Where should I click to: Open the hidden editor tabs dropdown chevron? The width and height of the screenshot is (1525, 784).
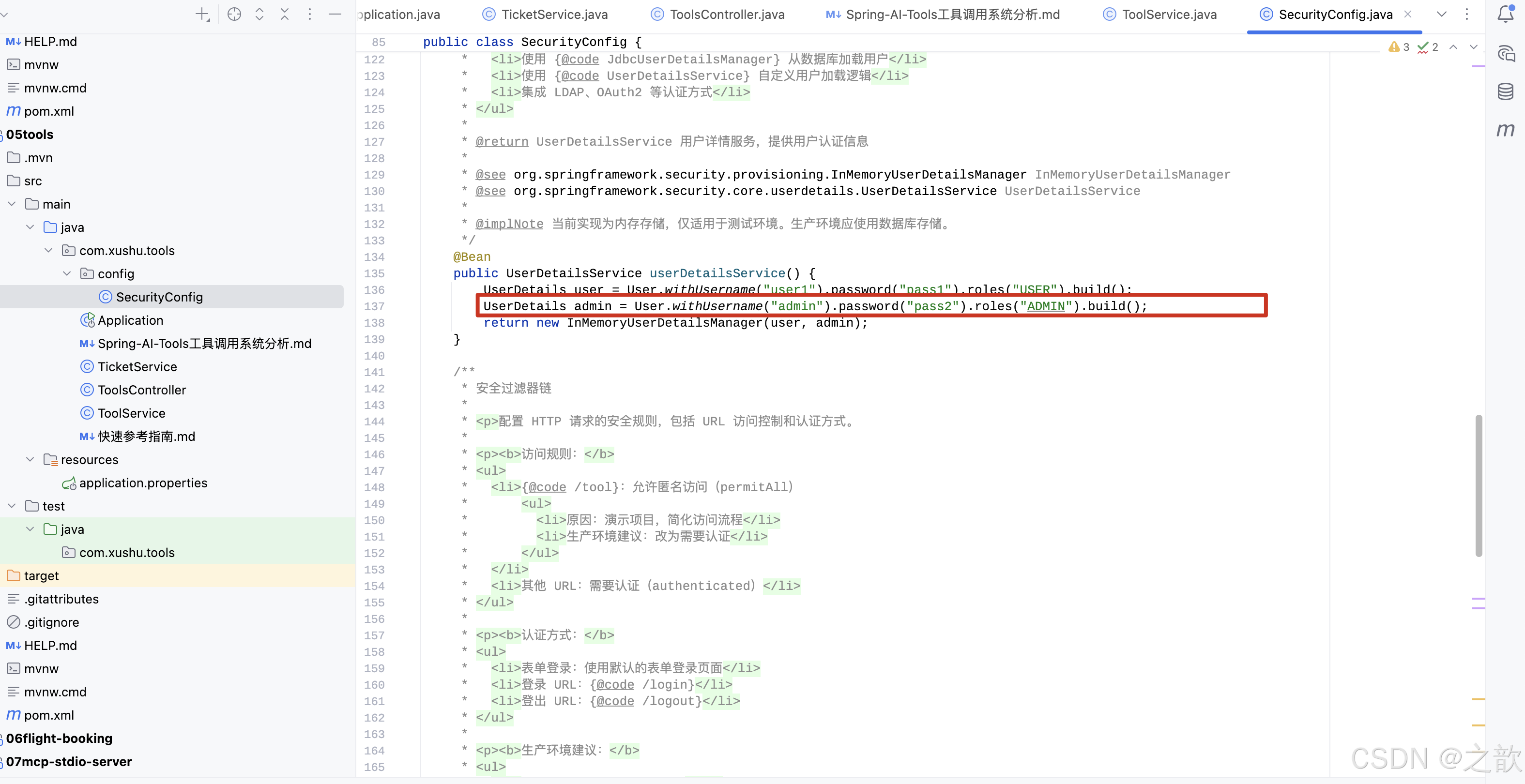[x=1442, y=14]
